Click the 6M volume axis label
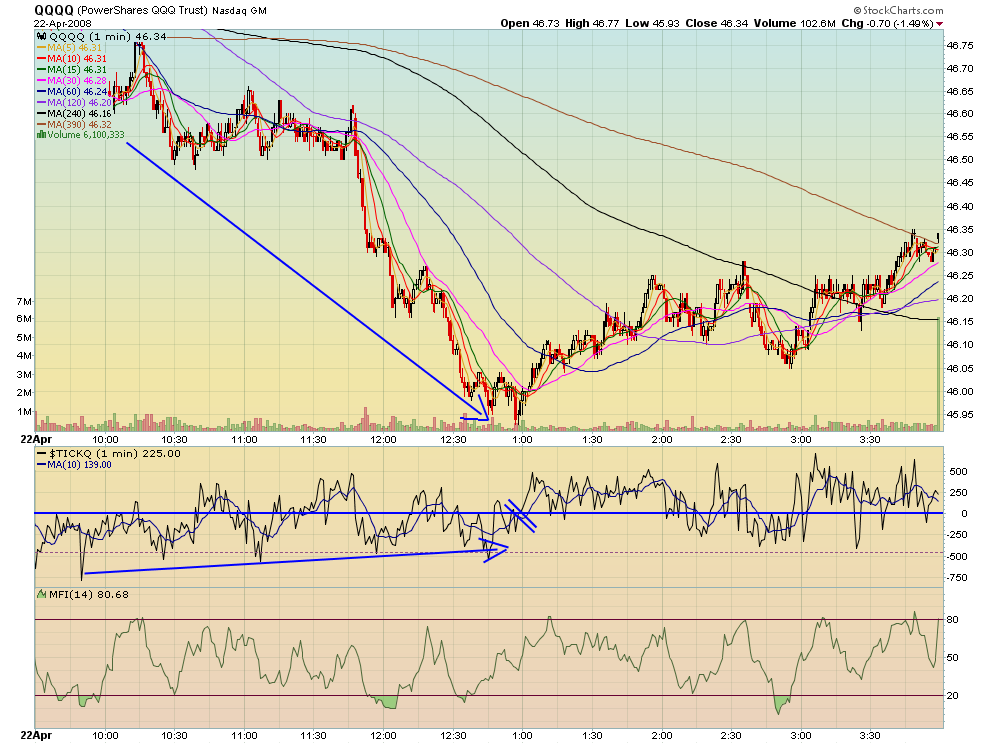990x744 pixels. click(23, 319)
